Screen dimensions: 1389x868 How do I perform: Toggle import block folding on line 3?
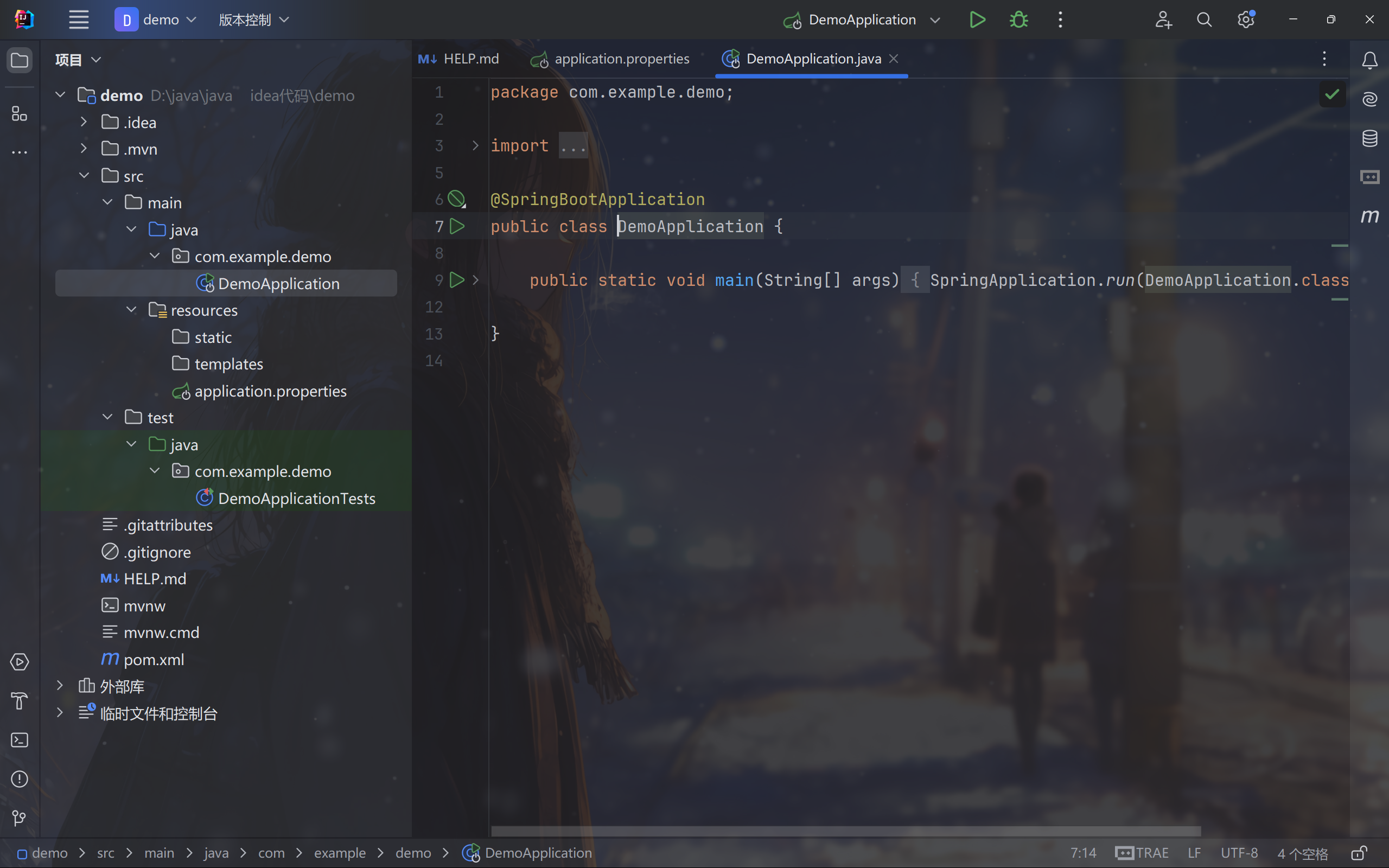click(x=475, y=146)
